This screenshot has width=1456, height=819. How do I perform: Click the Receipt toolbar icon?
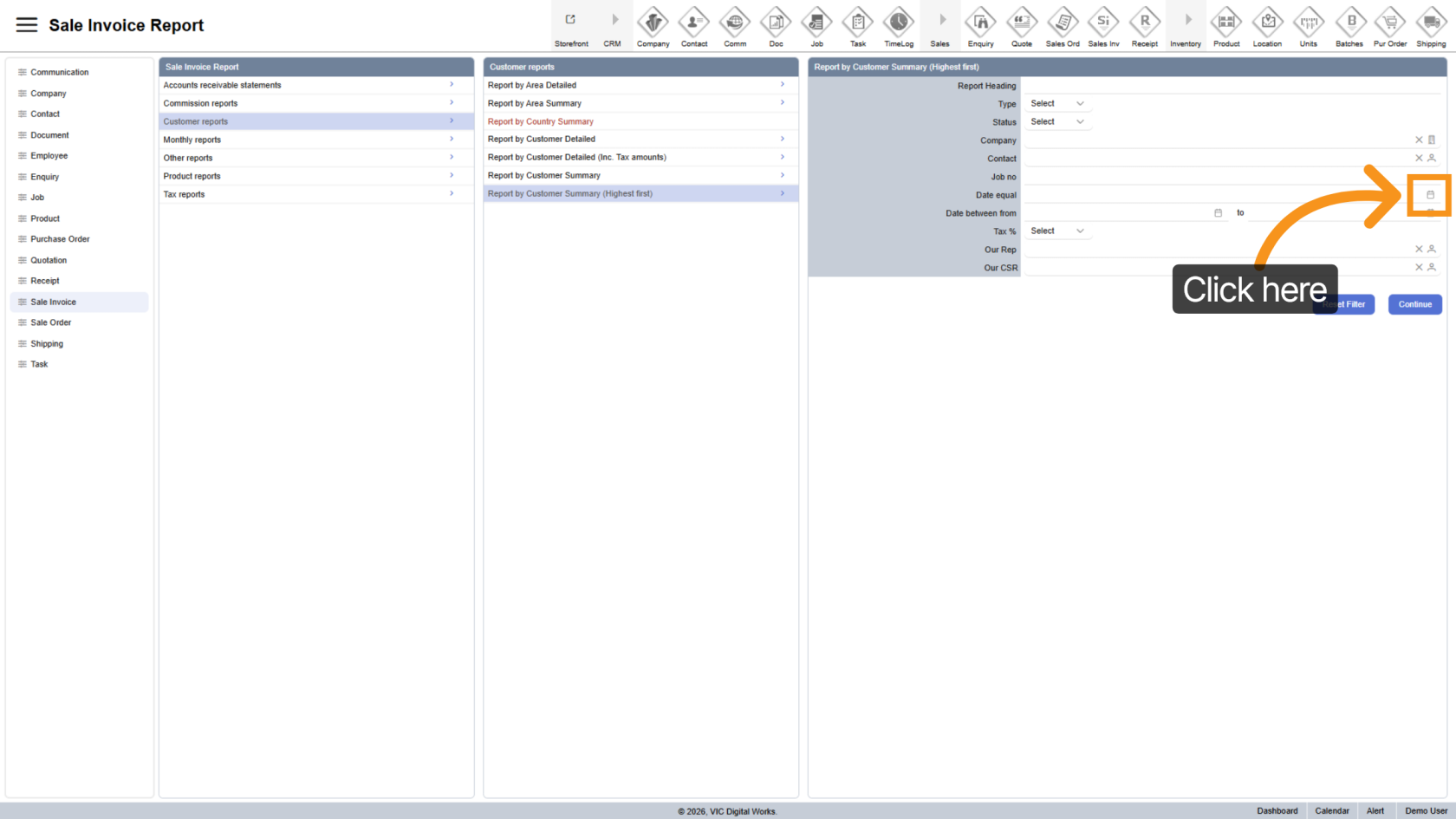pyautogui.click(x=1144, y=22)
